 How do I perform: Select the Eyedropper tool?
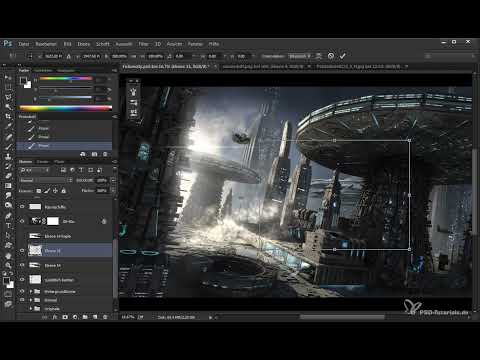tap(8, 126)
